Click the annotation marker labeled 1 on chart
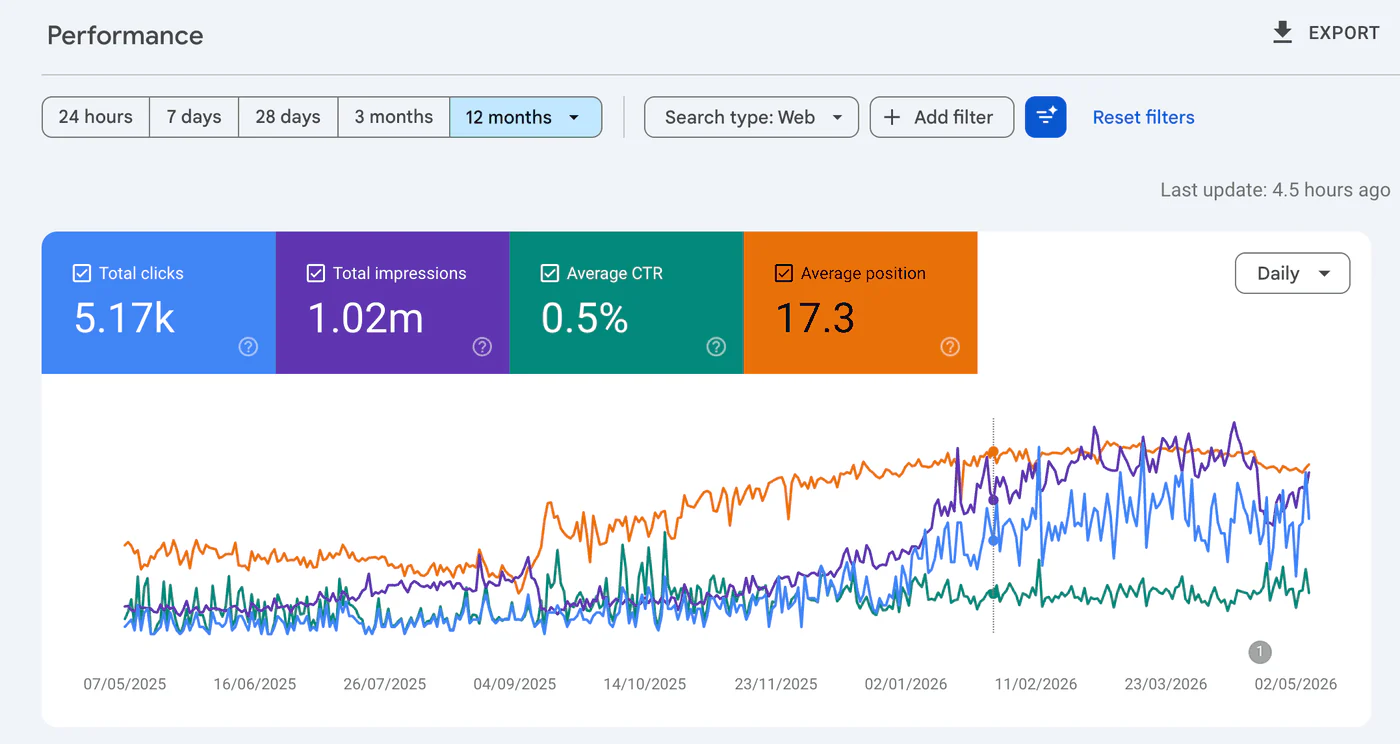Screen dimensions: 1400x744 (1260, 652)
